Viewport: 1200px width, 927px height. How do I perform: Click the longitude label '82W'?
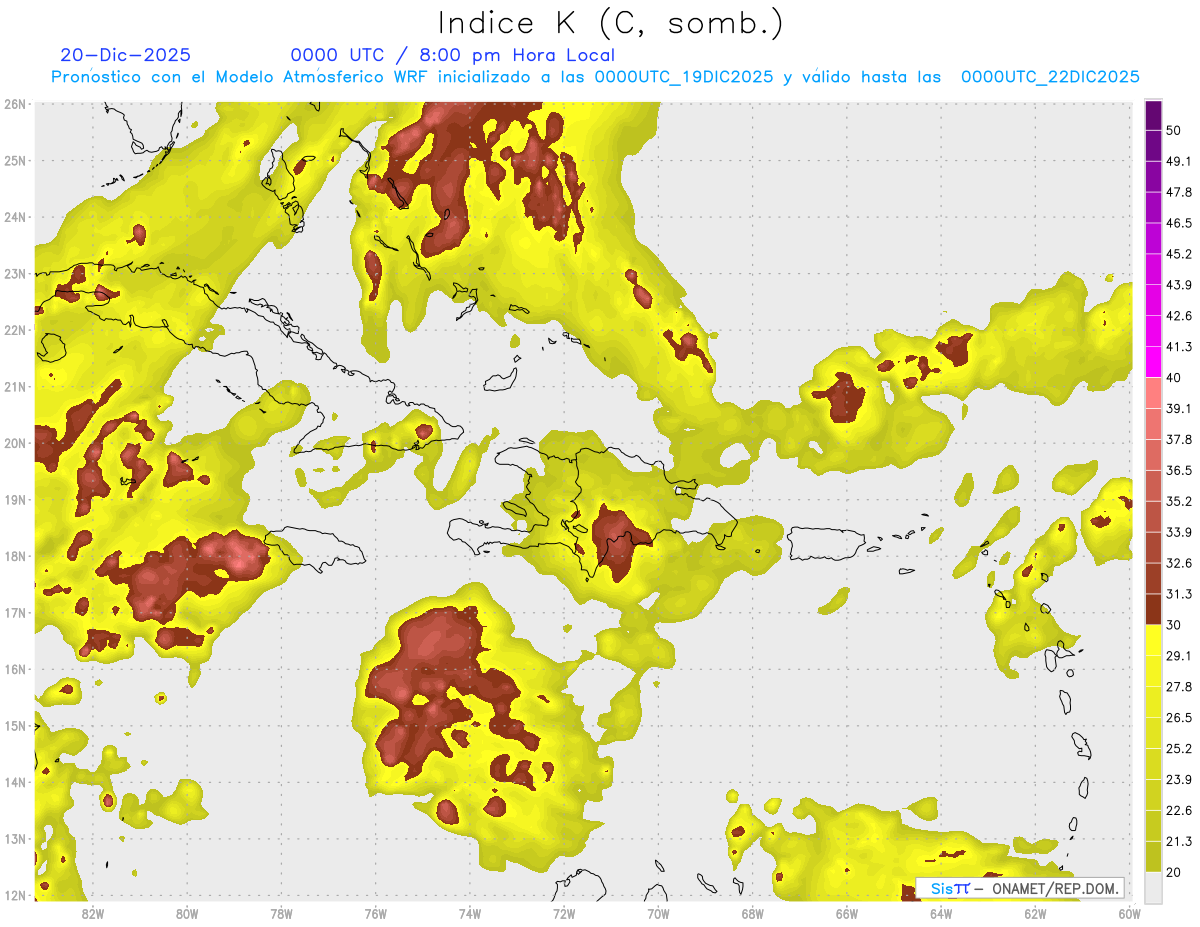tap(93, 914)
